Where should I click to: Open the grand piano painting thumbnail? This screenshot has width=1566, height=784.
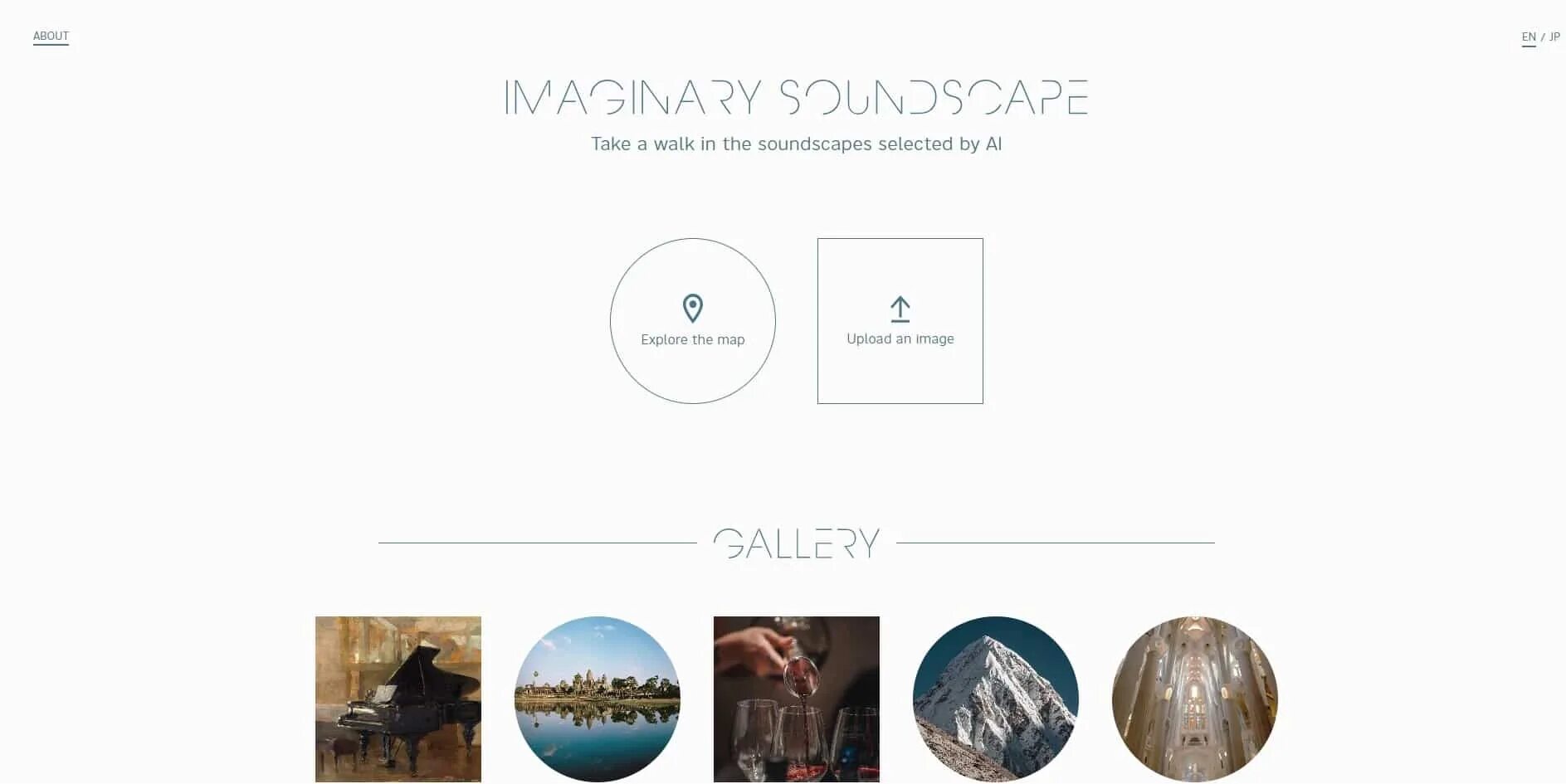tap(398, 699)
